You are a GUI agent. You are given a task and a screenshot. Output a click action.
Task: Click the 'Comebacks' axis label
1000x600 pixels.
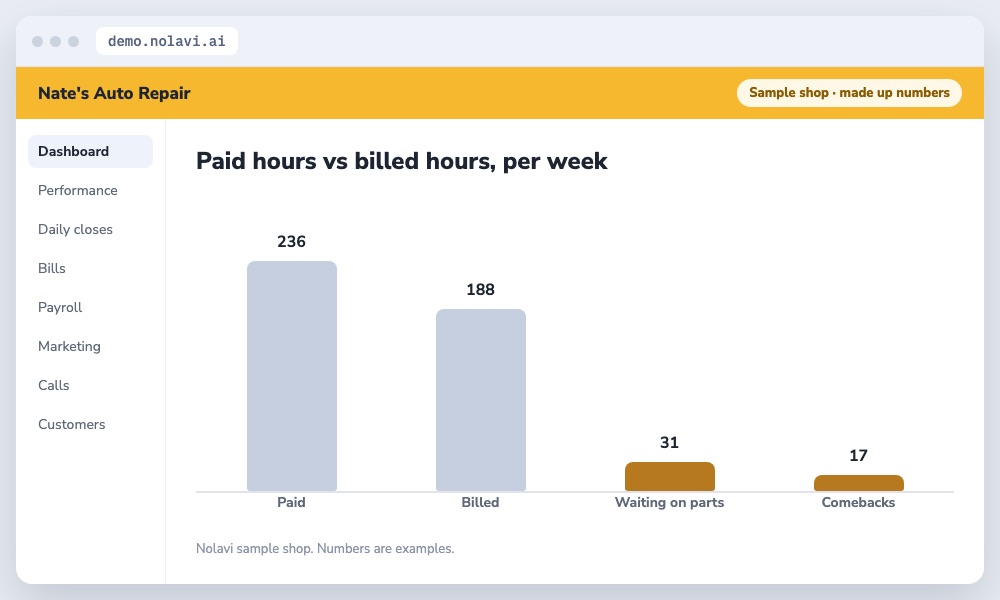tap(858, 502)
